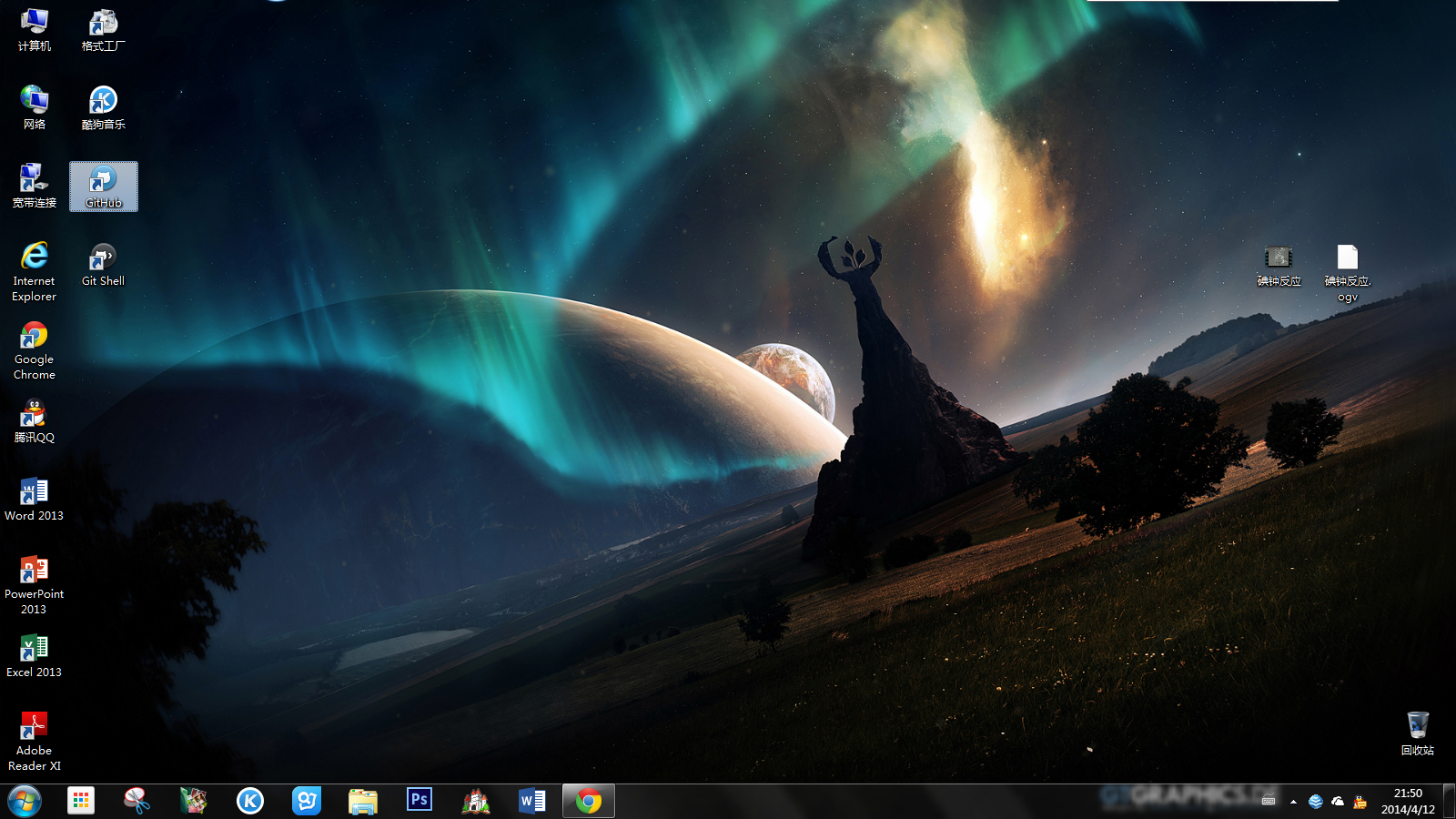Screen dimensions: 1456x819
Task: Select the 计算机 desktop icon
Action: pos(35,29)
